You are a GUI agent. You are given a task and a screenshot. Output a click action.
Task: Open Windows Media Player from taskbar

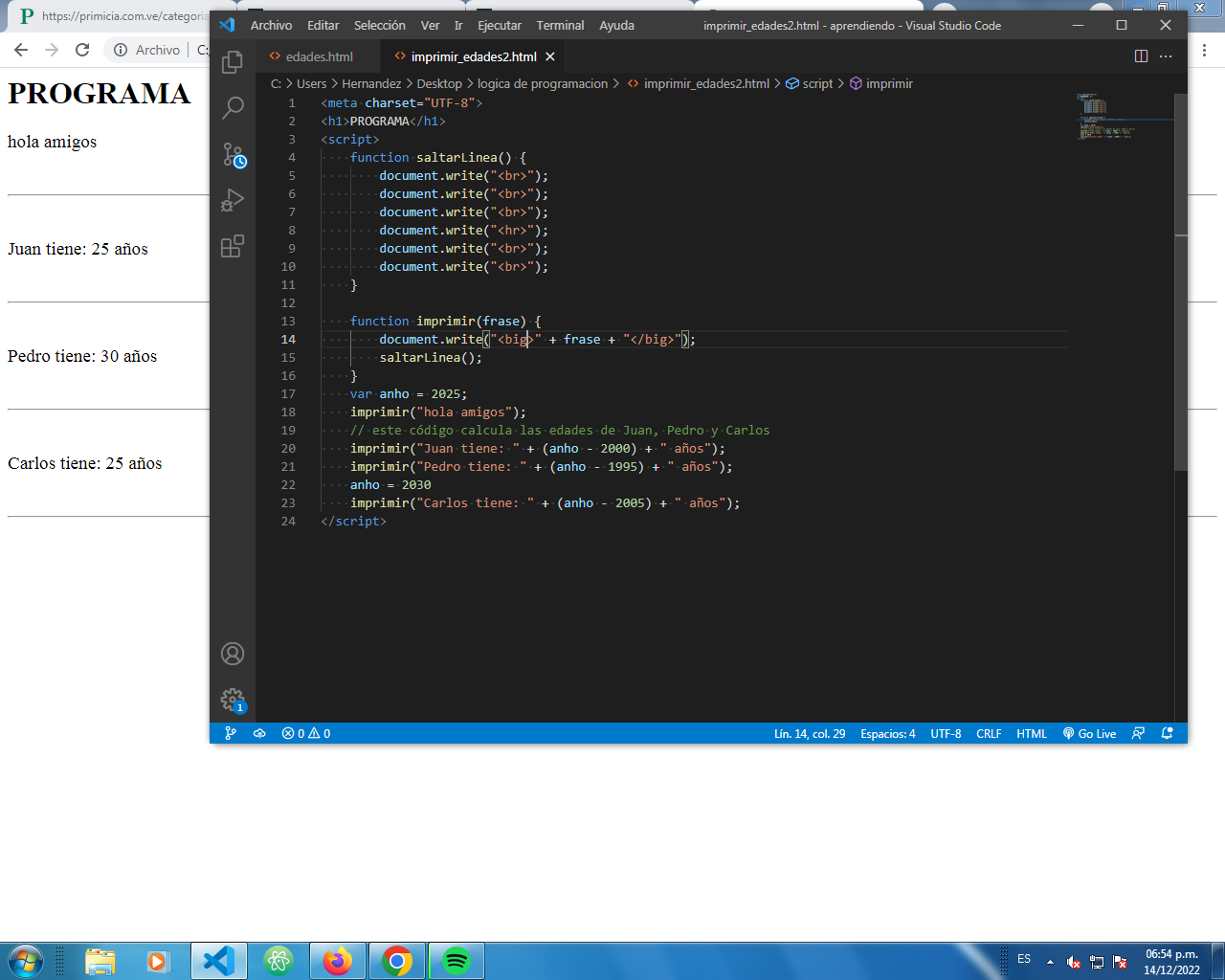tap(158, 961)
